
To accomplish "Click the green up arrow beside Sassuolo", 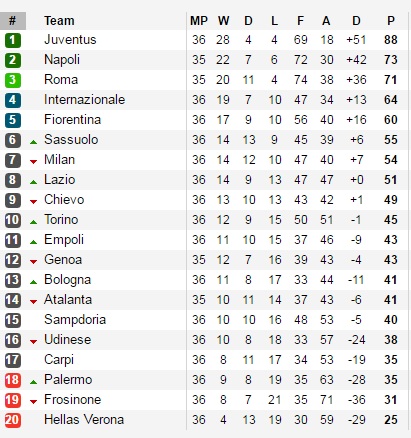I will tap(33, 142).
